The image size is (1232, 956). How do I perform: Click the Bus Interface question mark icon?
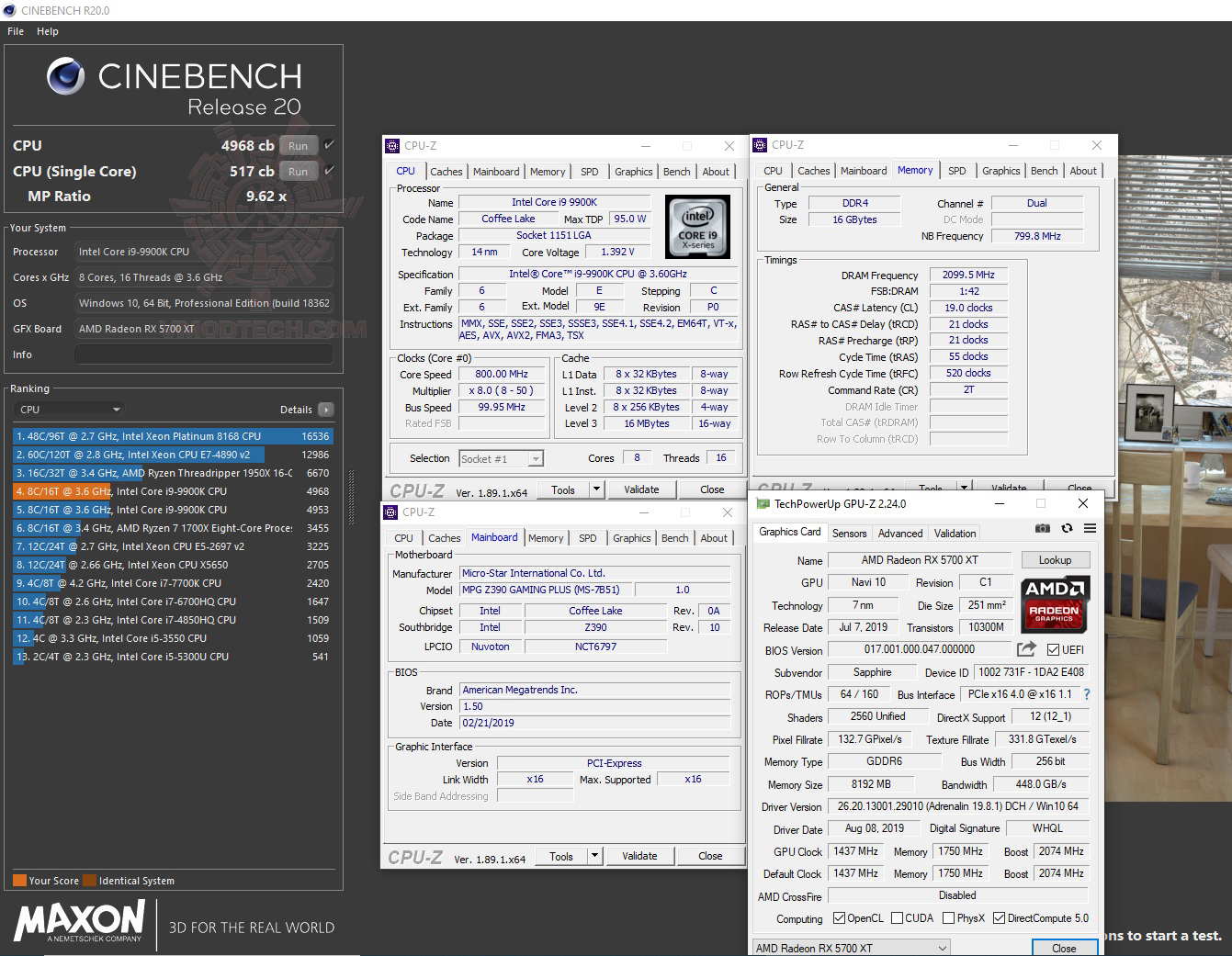tap(1087, 694)
